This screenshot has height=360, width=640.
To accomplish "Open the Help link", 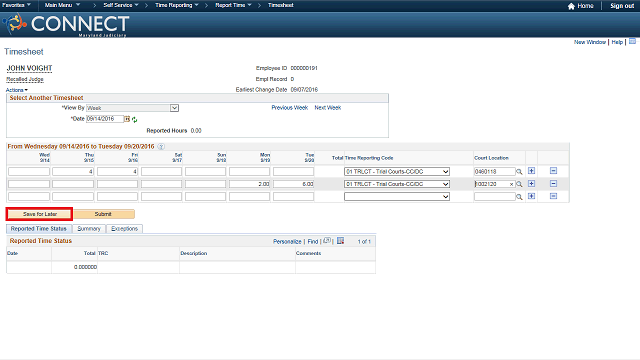I will pos(617,42).
